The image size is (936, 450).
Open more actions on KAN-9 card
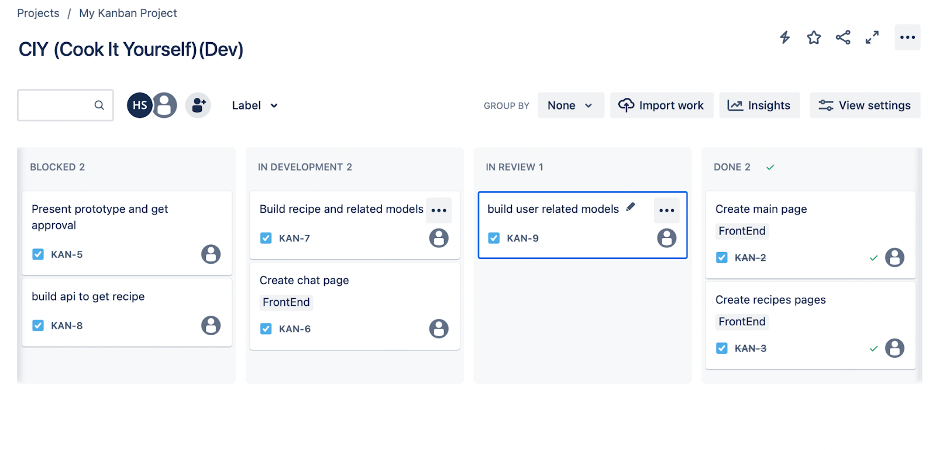pyautogui.click(x=667, y=210)
